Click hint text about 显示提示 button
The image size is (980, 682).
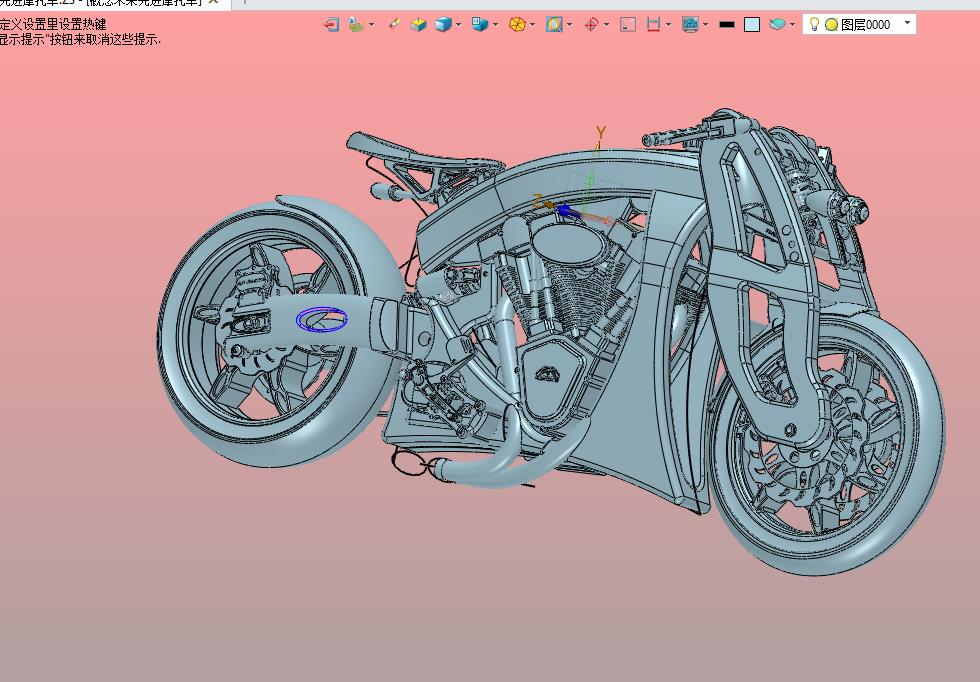pos(80,39)
